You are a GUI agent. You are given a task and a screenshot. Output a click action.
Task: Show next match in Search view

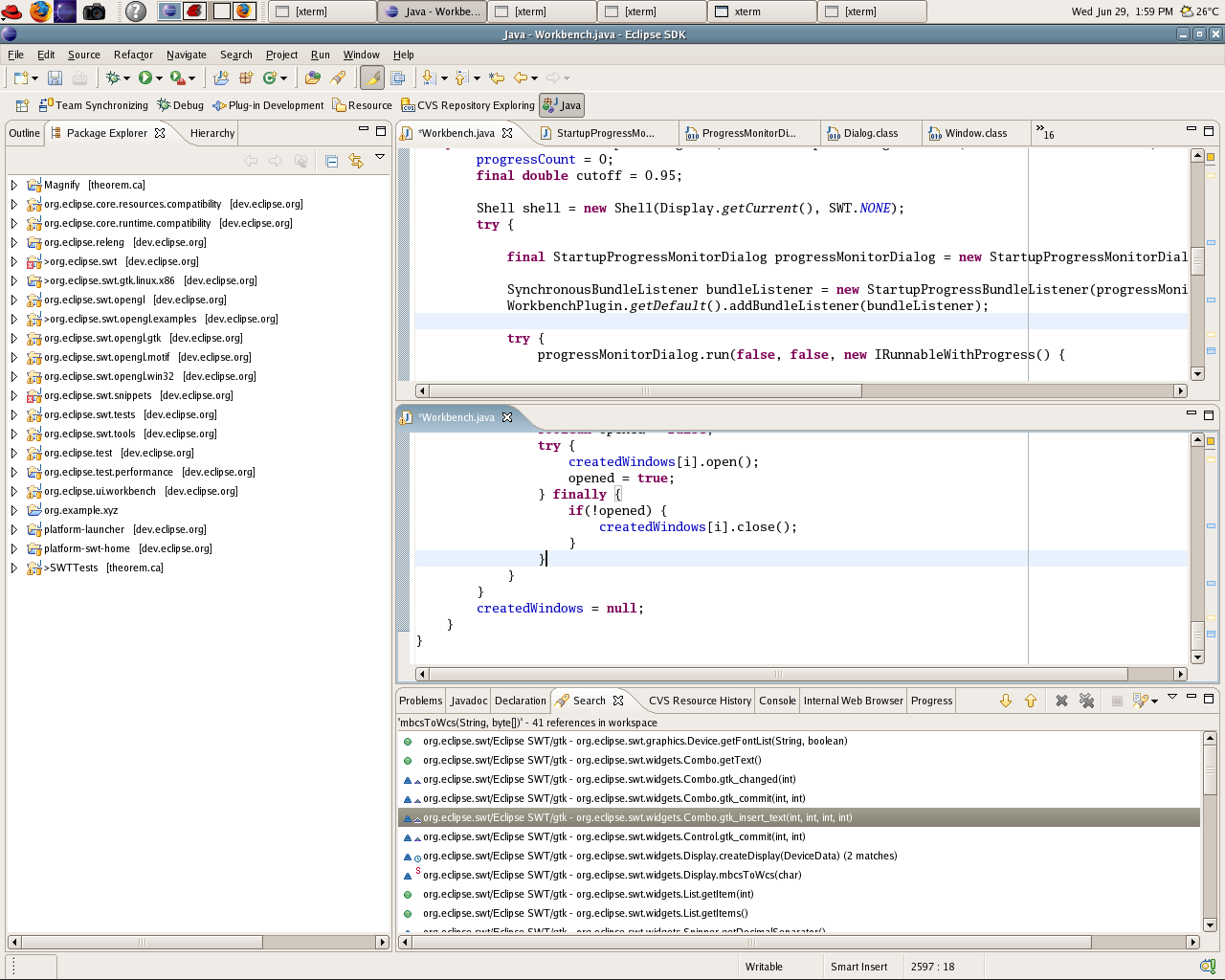[x=1005, y=702]
